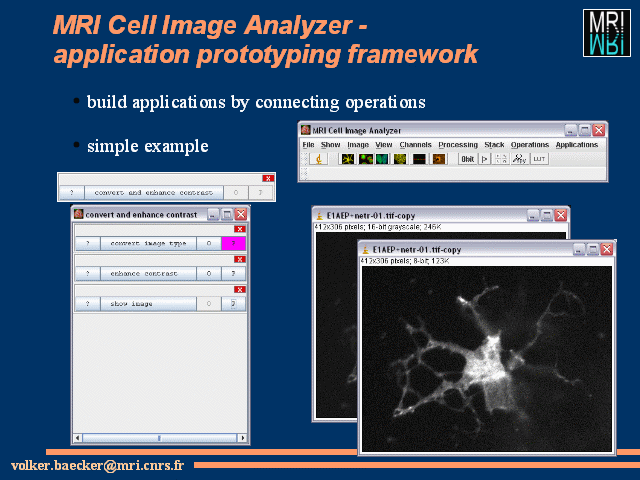Open the Processing menu

pyautogui.click(x=458, y=145)
